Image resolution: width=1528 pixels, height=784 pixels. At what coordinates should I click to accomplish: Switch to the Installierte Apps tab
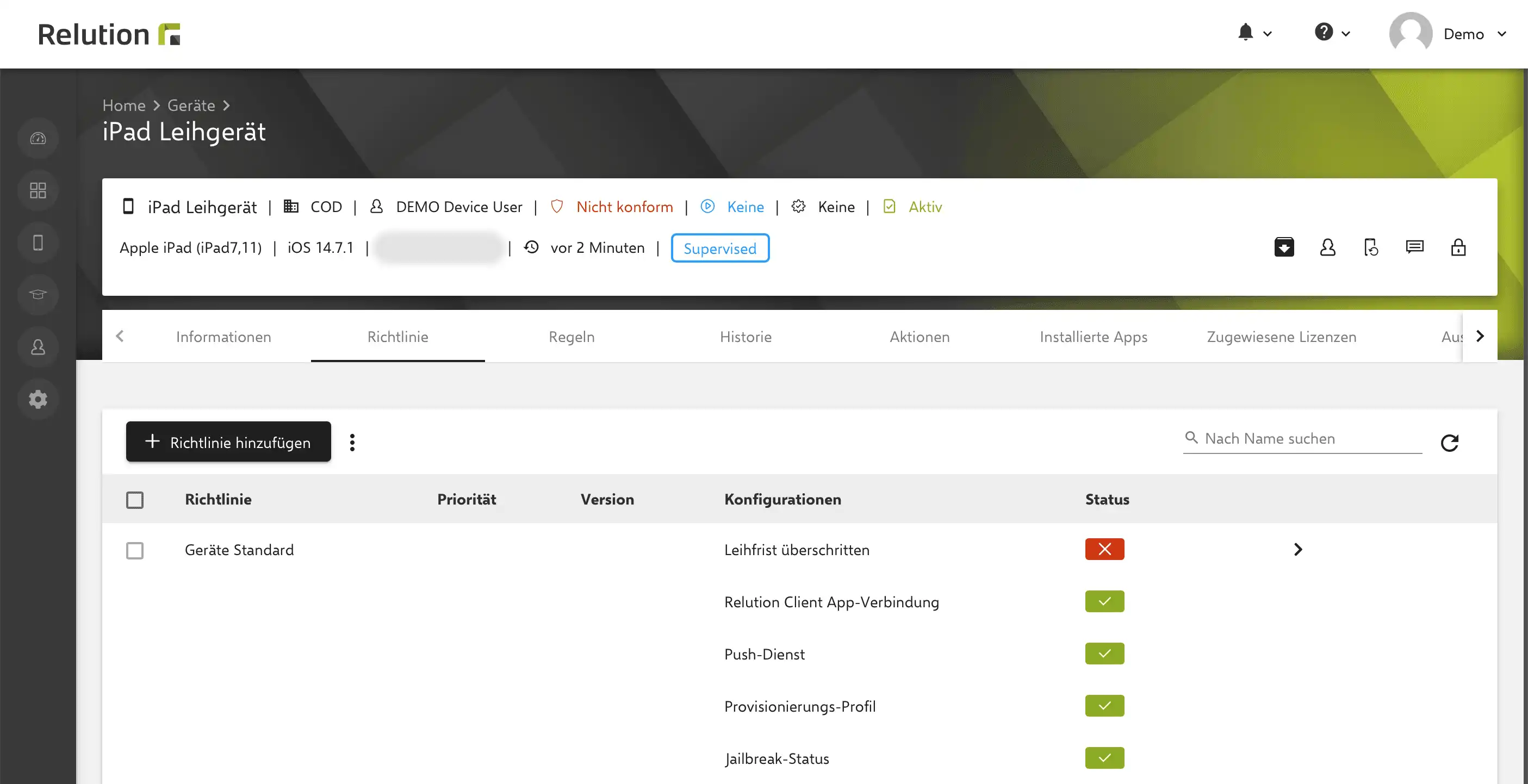1093,337
